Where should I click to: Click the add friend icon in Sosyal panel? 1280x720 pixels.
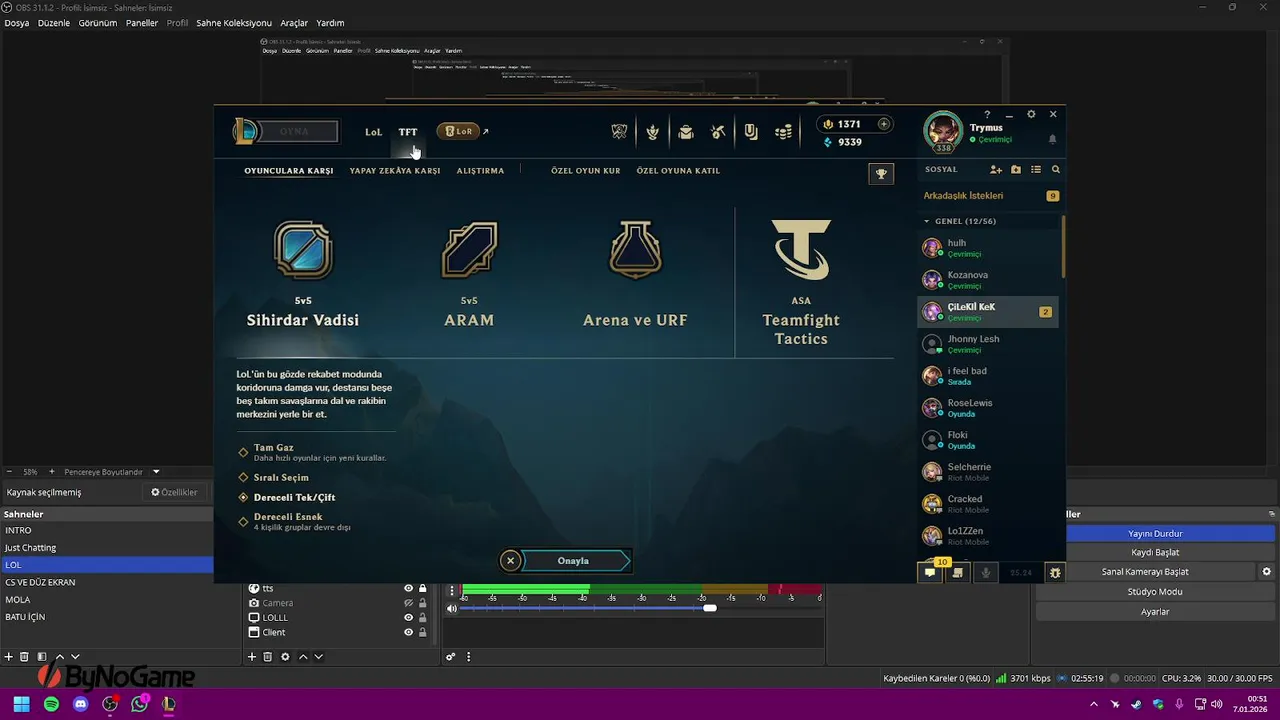click(x=996, y=170)
